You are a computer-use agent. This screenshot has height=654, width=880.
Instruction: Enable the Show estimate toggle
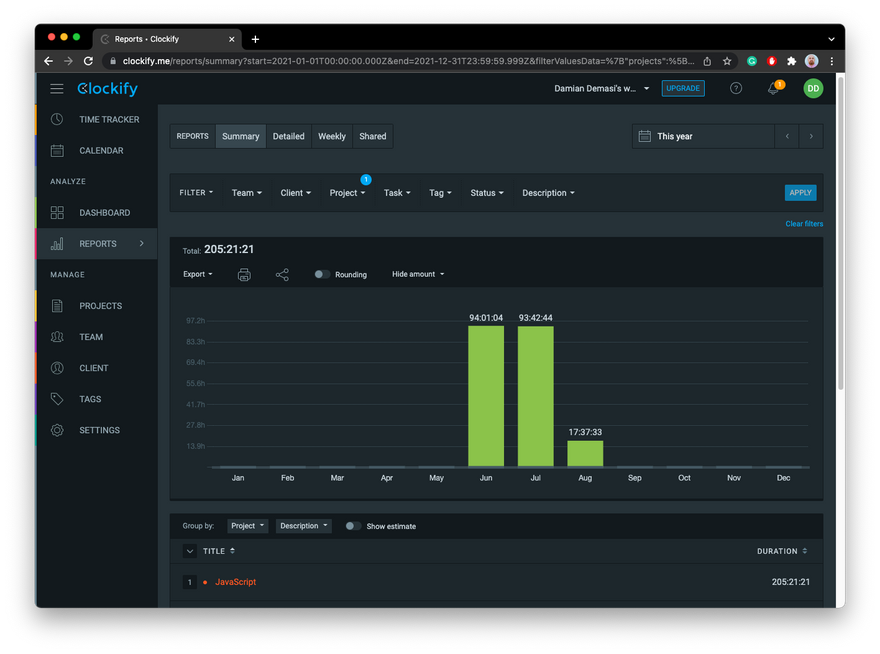[x=353, y=526]
